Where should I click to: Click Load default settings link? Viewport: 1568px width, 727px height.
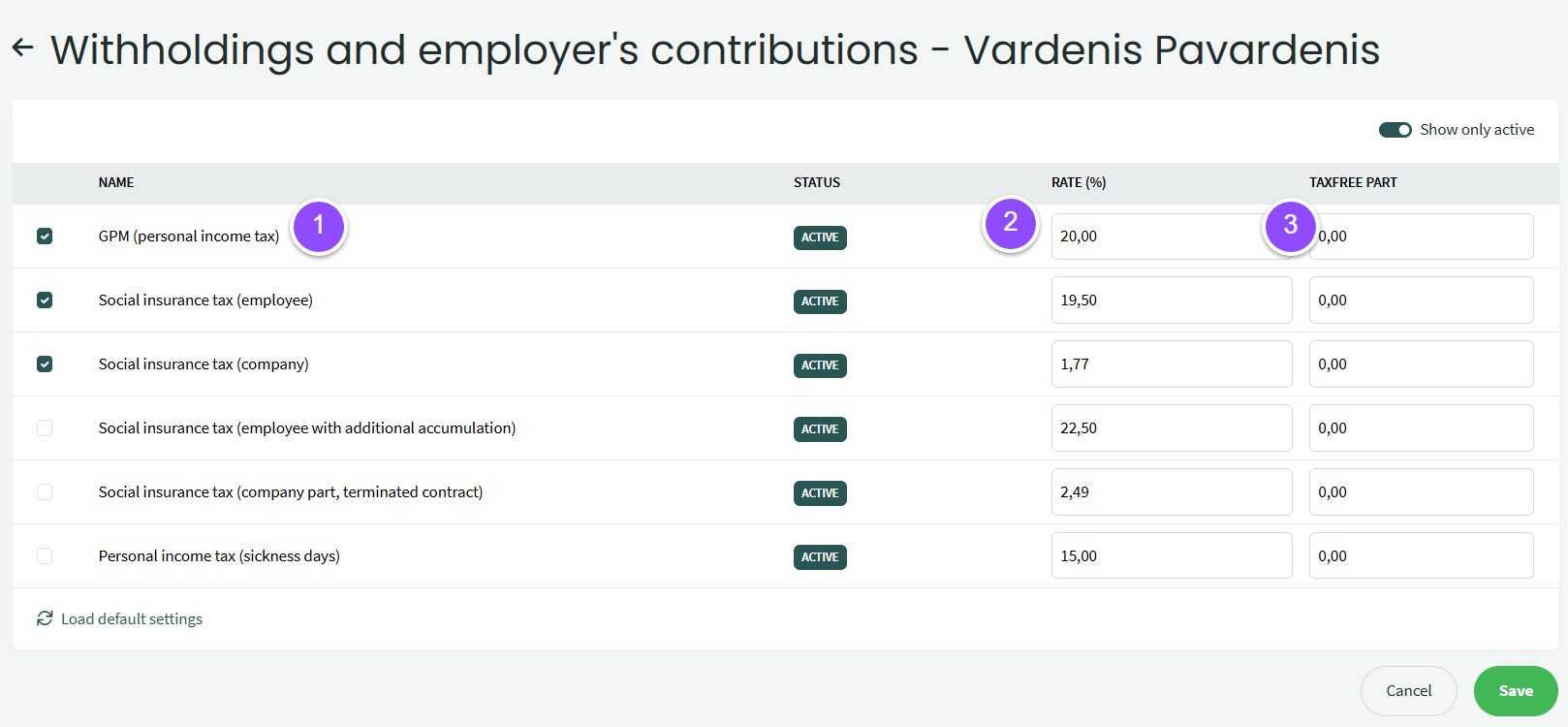click(x=132, y=619)
